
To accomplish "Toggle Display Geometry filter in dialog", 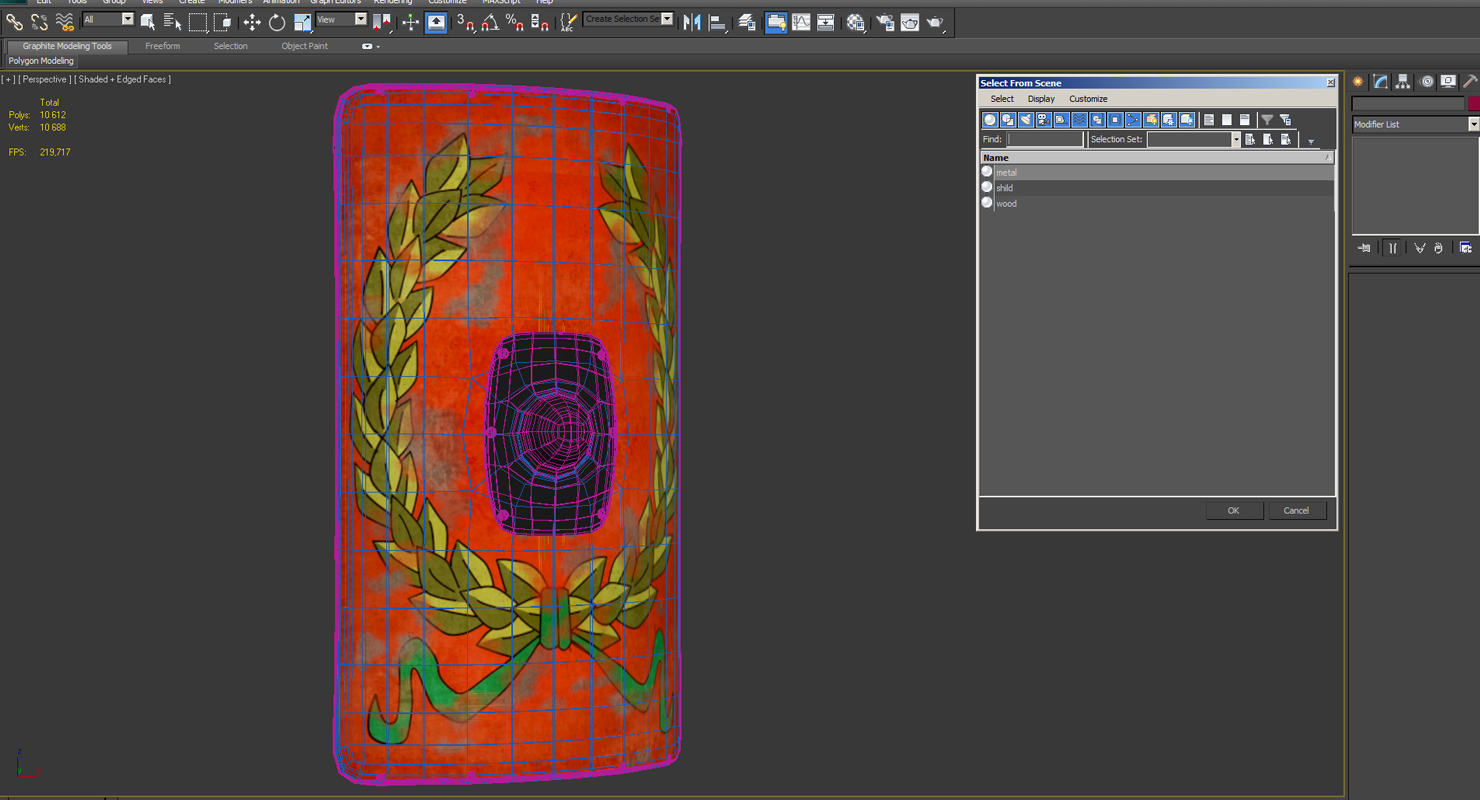I will [990, 120].
